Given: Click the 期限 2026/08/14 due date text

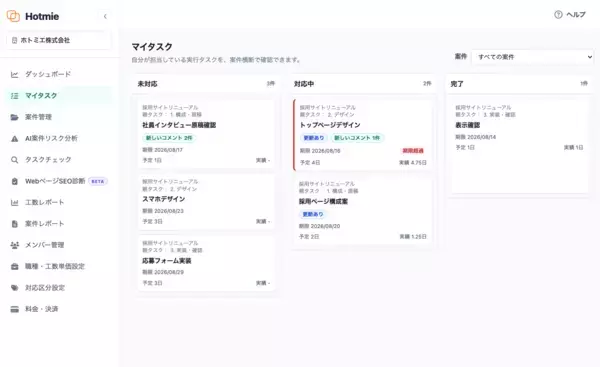Looking at the screenshot, I should coord(475,137).
